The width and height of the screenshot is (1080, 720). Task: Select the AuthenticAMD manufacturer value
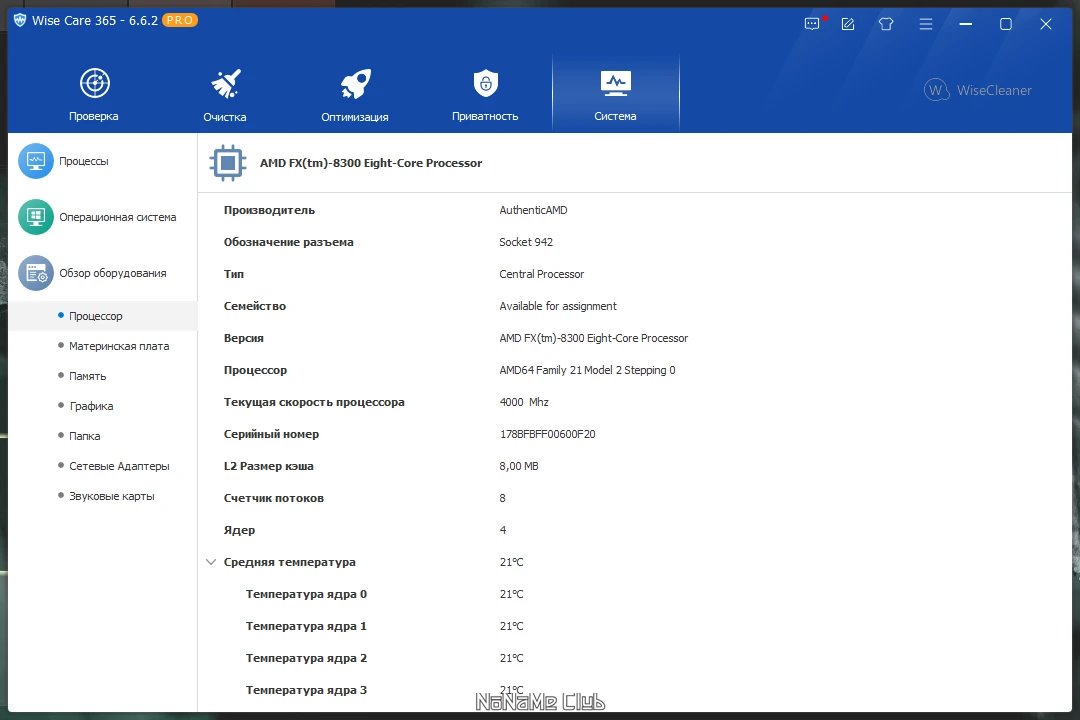(x=533, y=210)
